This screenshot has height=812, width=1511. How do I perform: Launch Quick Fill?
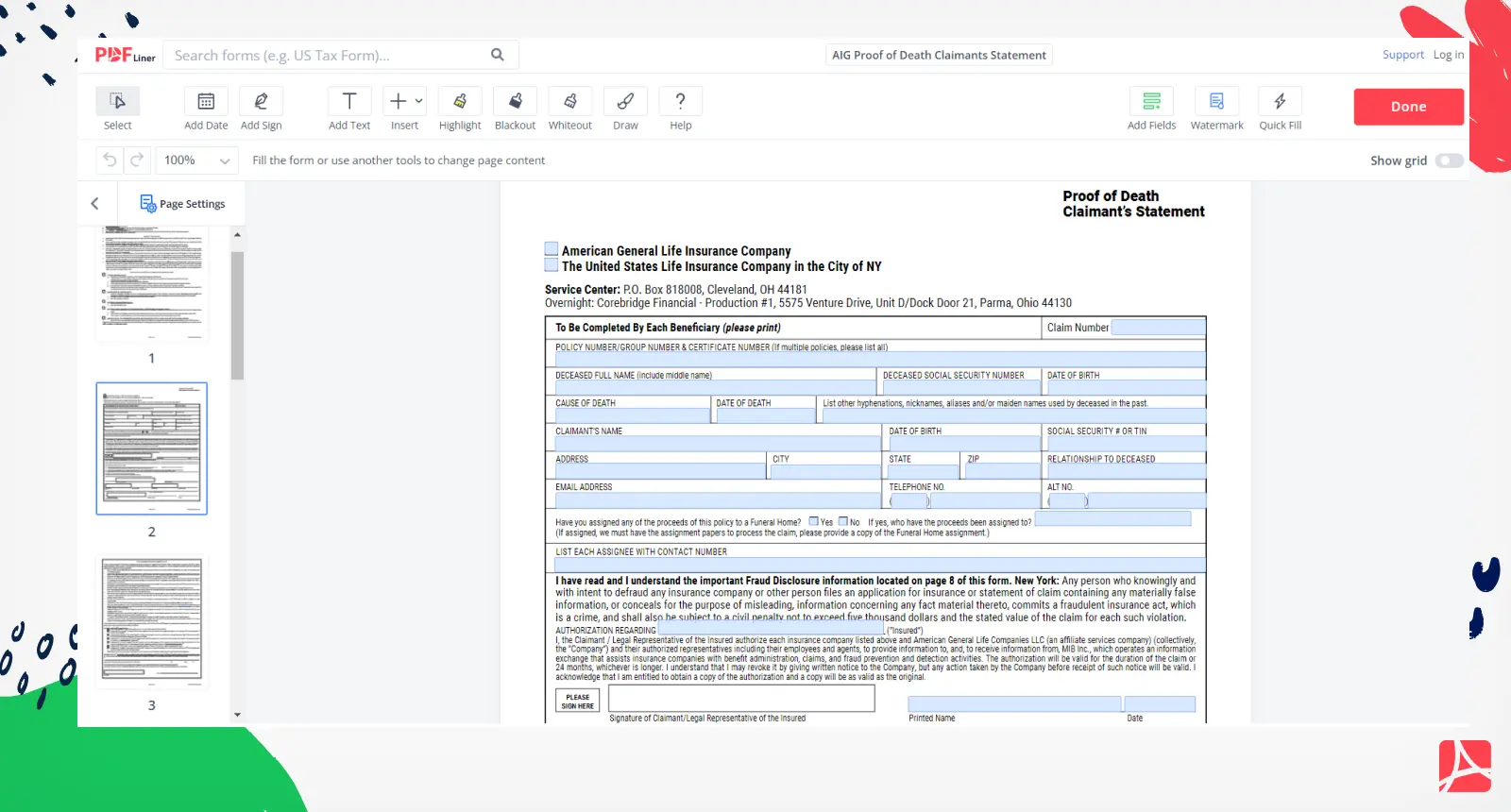point(1281,110)
